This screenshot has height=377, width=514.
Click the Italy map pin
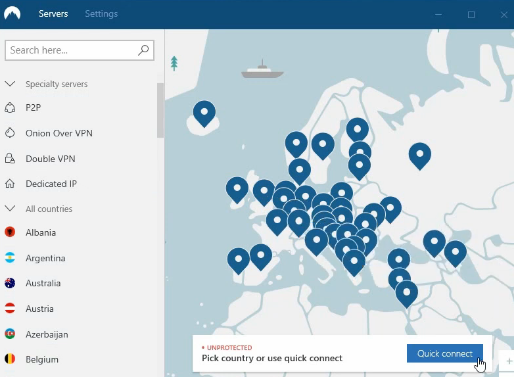tap(316, 241)
